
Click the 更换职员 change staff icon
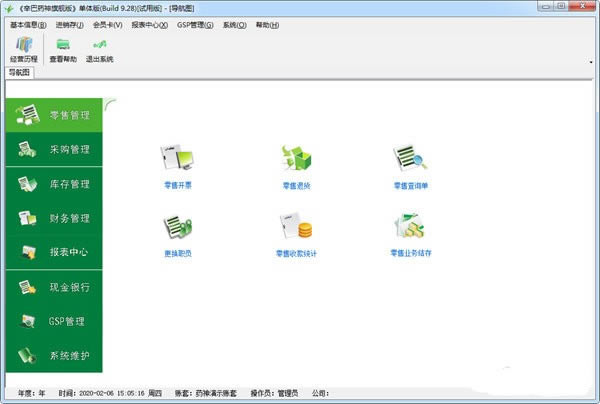(178, 226)
